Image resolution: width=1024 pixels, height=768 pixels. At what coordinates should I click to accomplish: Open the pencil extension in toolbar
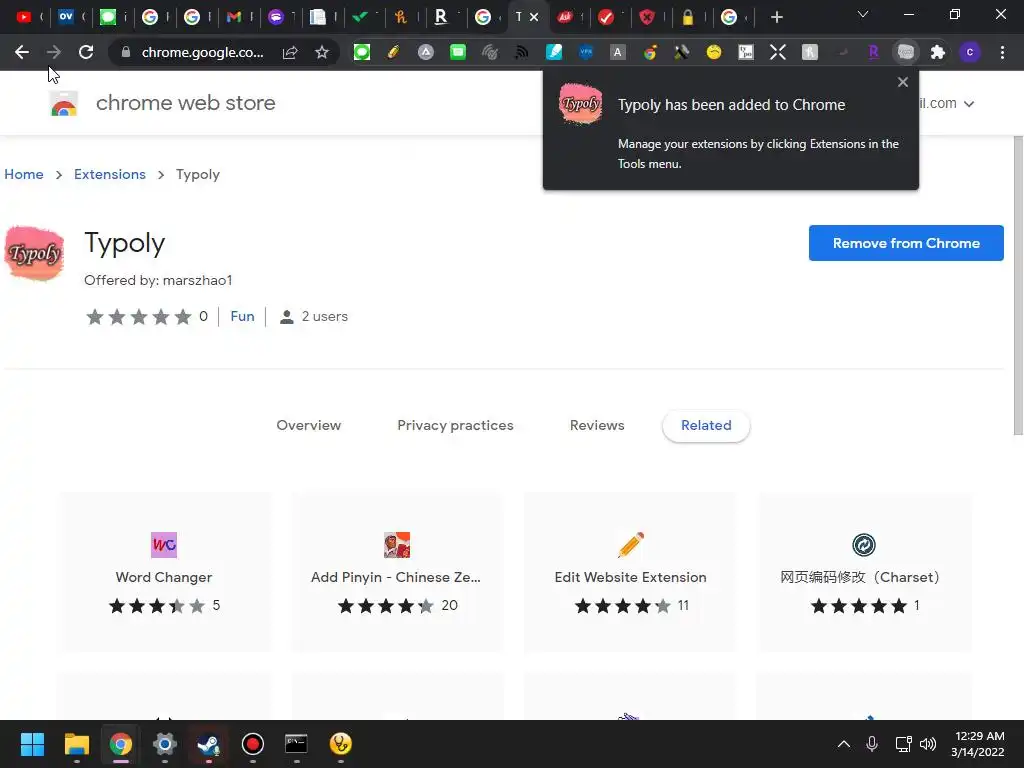(x=393, y=52)
